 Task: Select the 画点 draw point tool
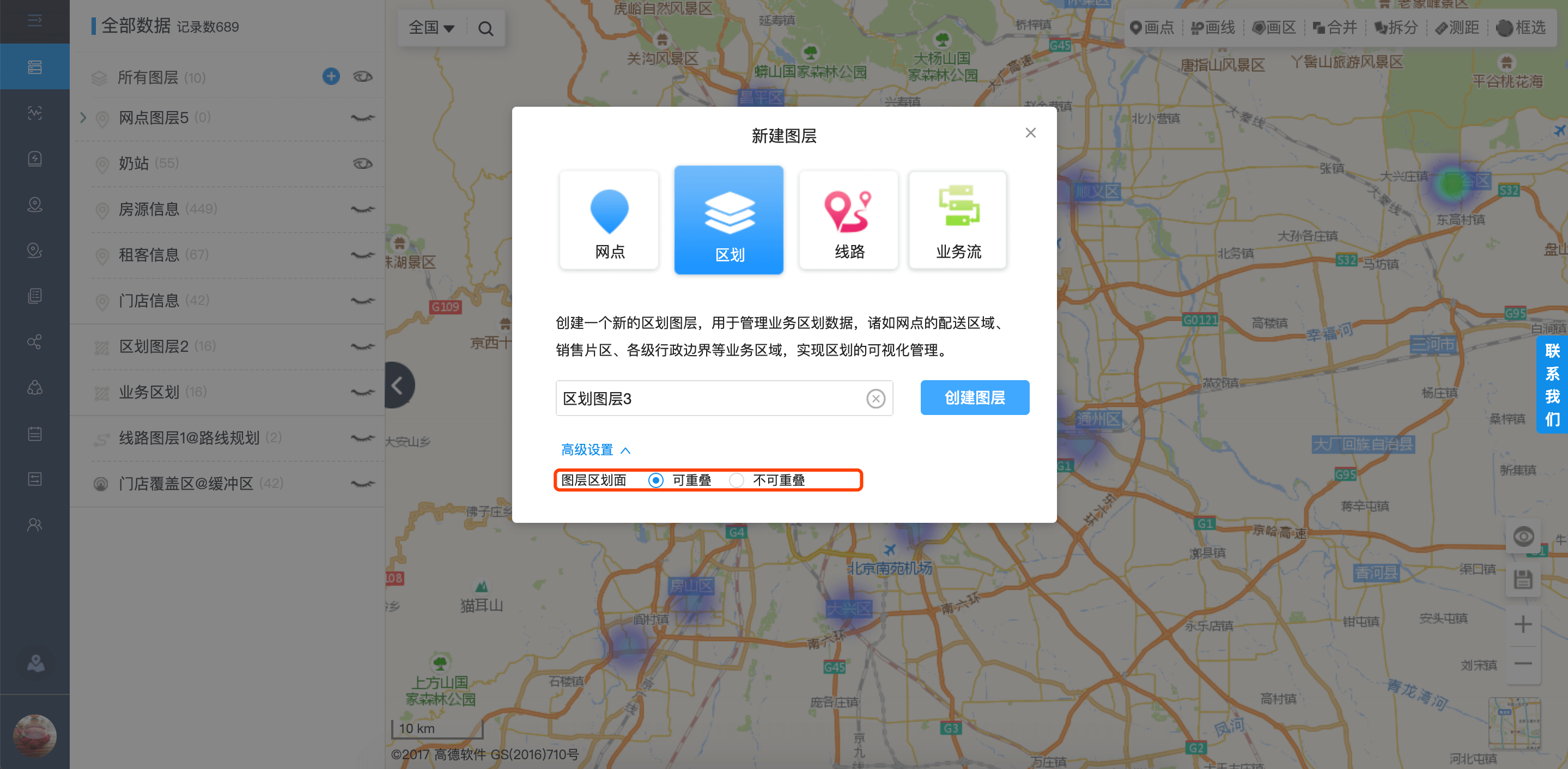pyautogui.click(x=1151, y=28)
